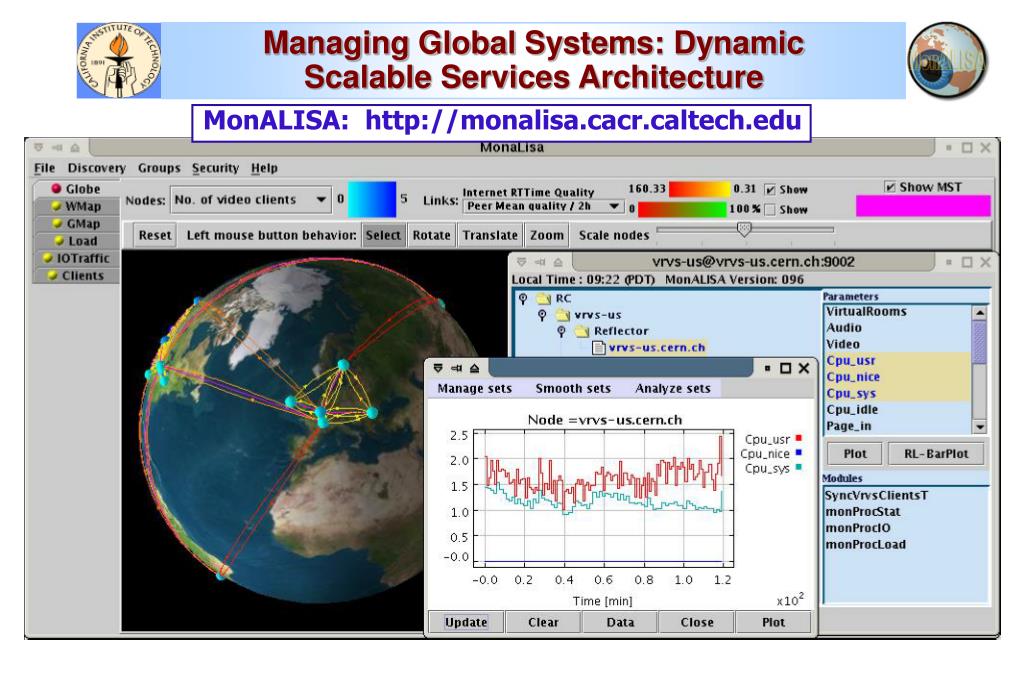Image resolution: width=1024 pixels, height=682 pixels.
Task: Activate Select mouse behavior
Action: point(383,235)
